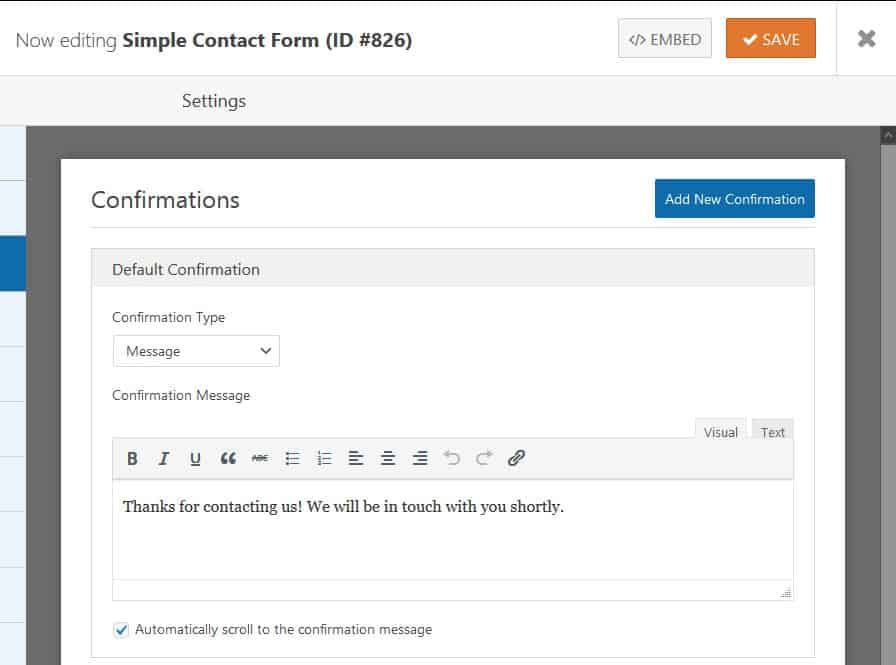Apply underline formatting to the message
The image size is (896, 665).
tap(196, 458)
